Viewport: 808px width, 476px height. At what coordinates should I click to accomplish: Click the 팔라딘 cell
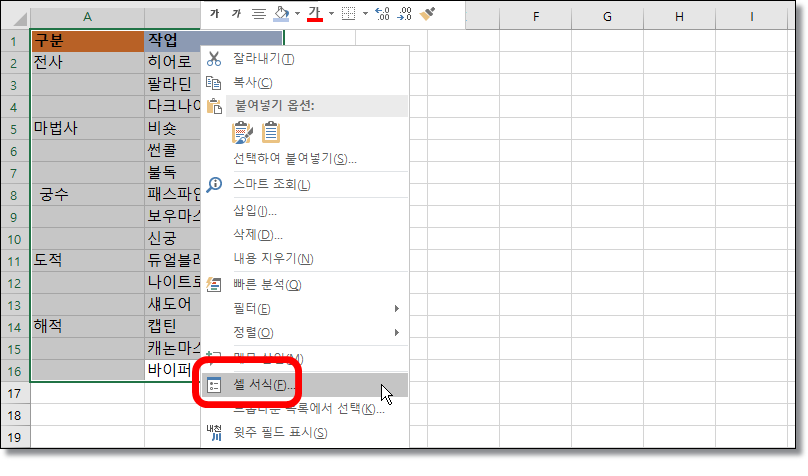pos(173,84)
